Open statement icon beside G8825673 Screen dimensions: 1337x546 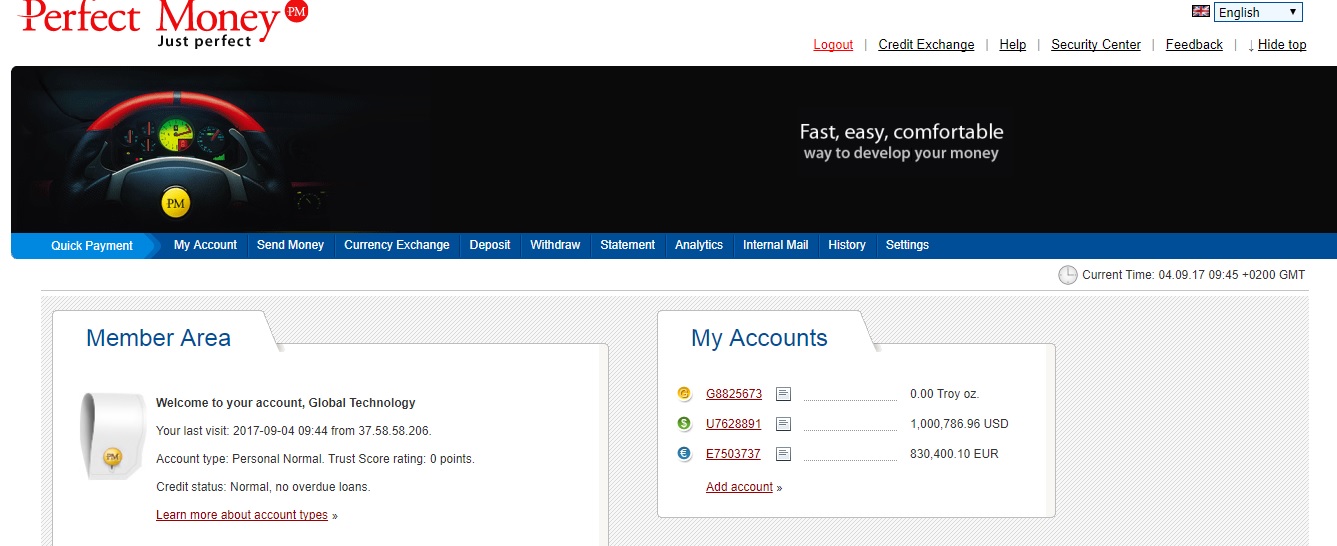click(x=783, y=394)
